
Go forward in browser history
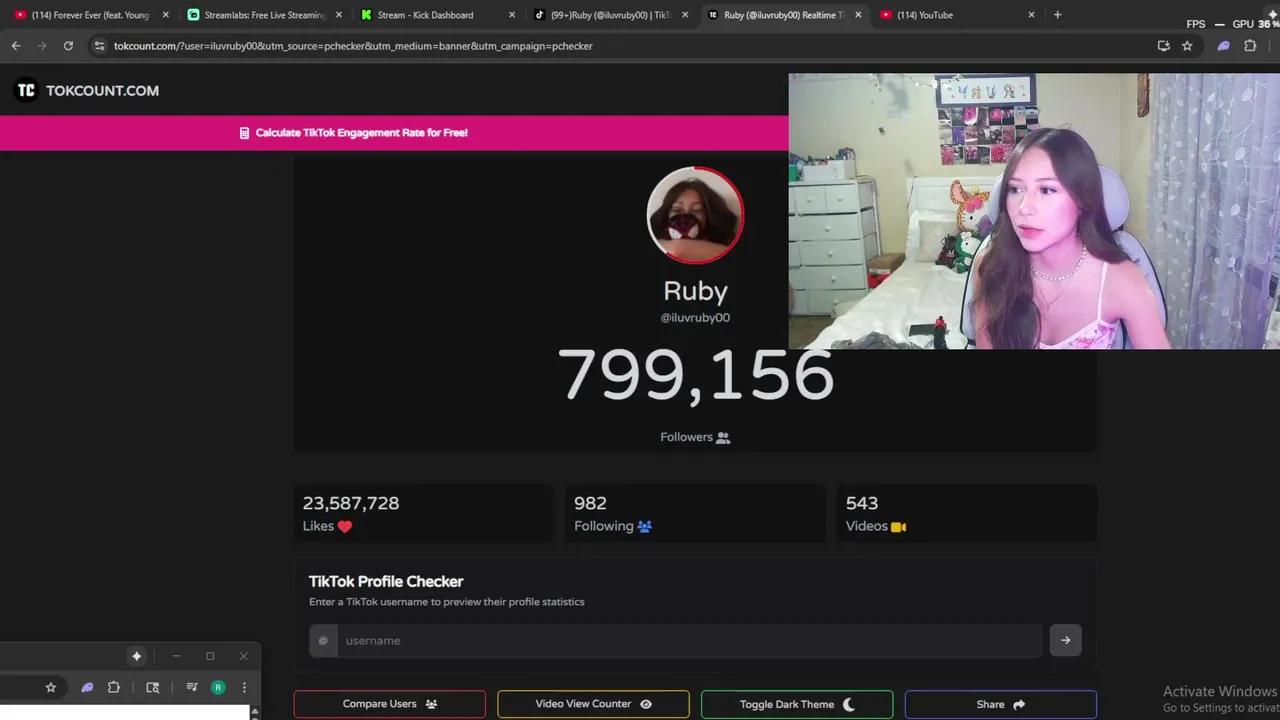coord(42,46)
